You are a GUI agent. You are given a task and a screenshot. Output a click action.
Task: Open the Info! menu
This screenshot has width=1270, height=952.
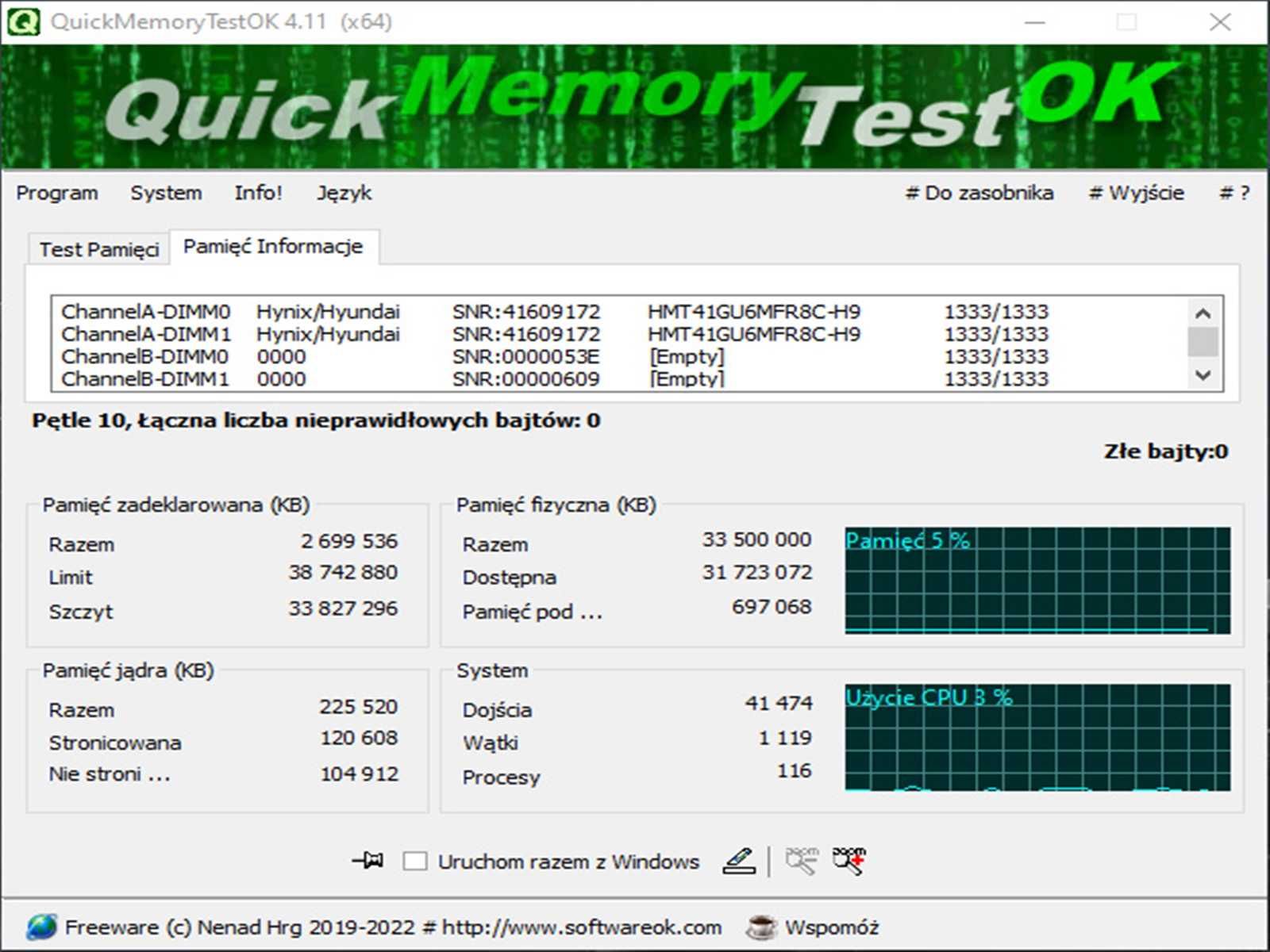tap(258, 193)
